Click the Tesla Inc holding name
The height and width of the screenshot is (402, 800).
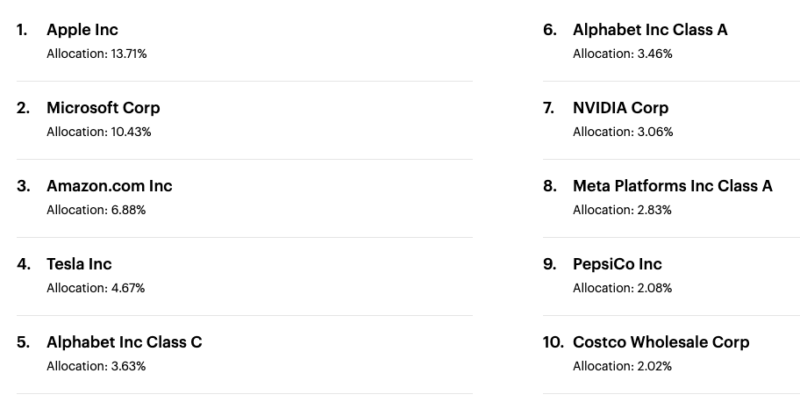pyautogui.click(x=79, y=264)
